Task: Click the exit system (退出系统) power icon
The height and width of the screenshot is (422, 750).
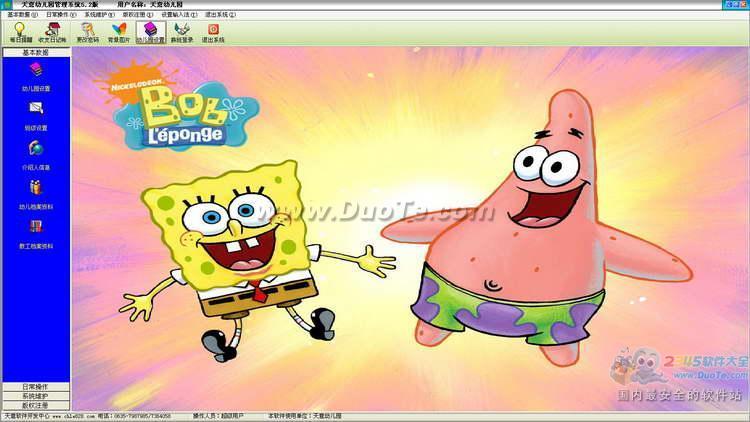Action: click(x=213, y=32)
